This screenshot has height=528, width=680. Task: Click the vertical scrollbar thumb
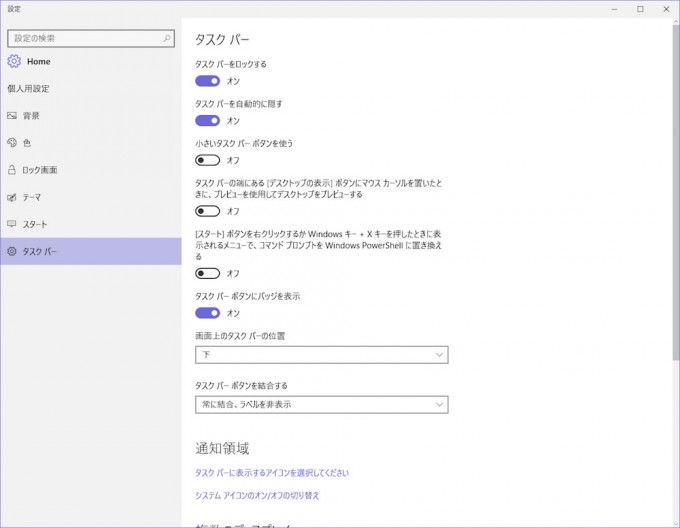[676, 192]
